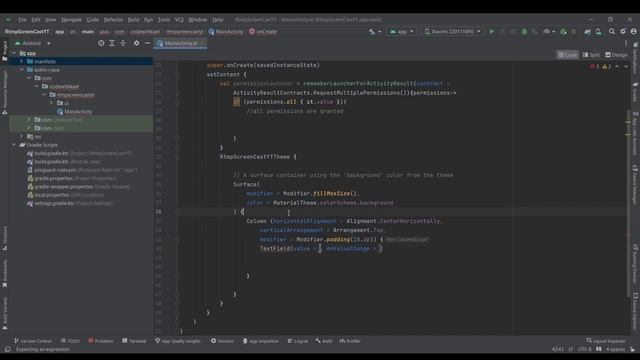The image size is (640, 360).
Task: Toggle the Bookmarks left stripe
Action: pyautogui.click(x=5, y=273)
